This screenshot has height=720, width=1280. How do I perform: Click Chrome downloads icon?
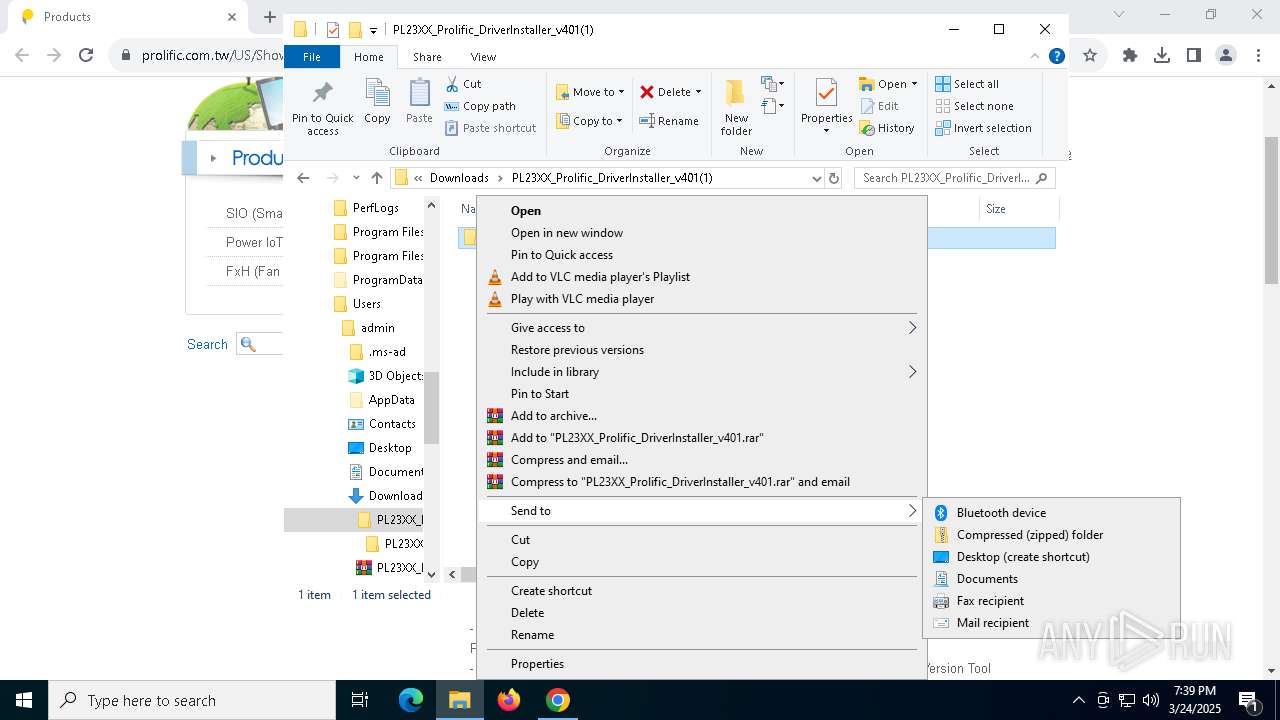pos(1161,55)
